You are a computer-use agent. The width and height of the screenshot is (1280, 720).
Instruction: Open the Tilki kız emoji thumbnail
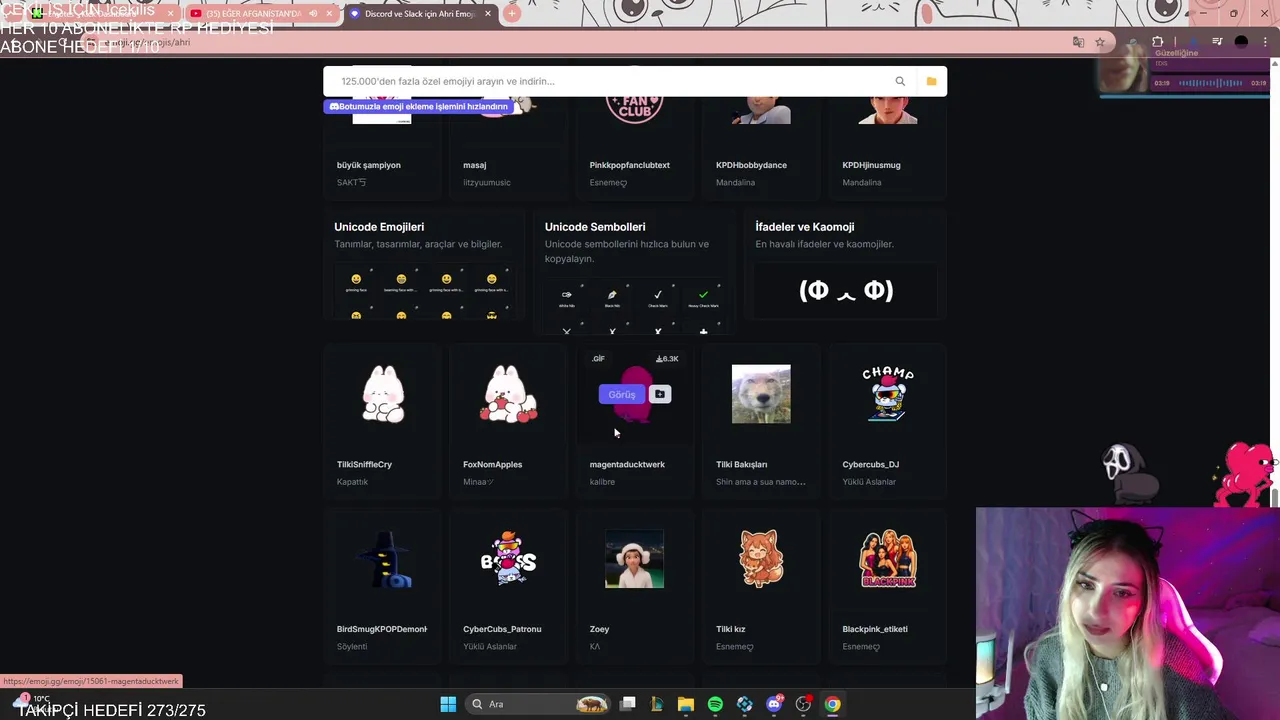[761, 559]
